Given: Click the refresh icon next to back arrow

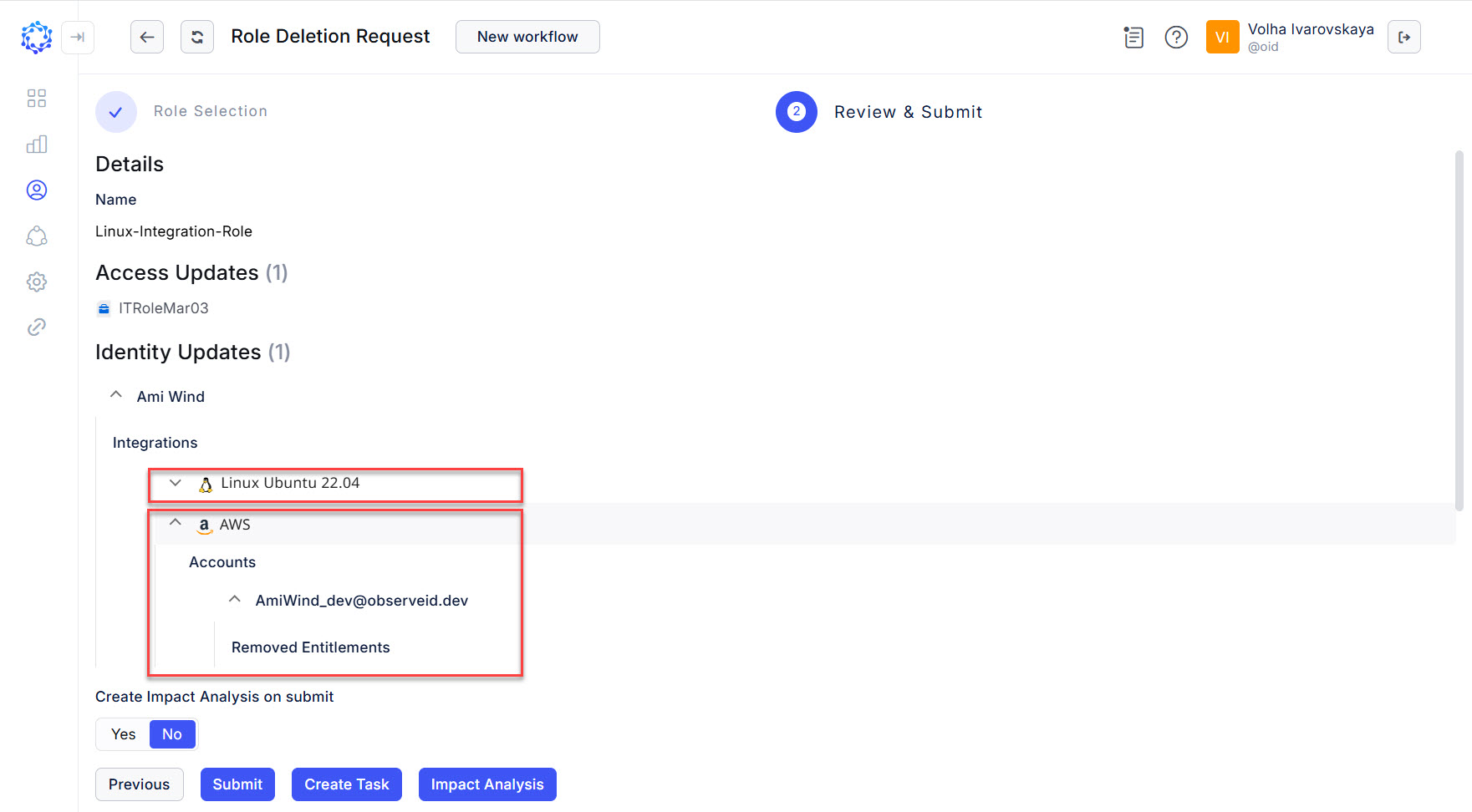Looking at the screenshot, I should [x=197, y=37].
